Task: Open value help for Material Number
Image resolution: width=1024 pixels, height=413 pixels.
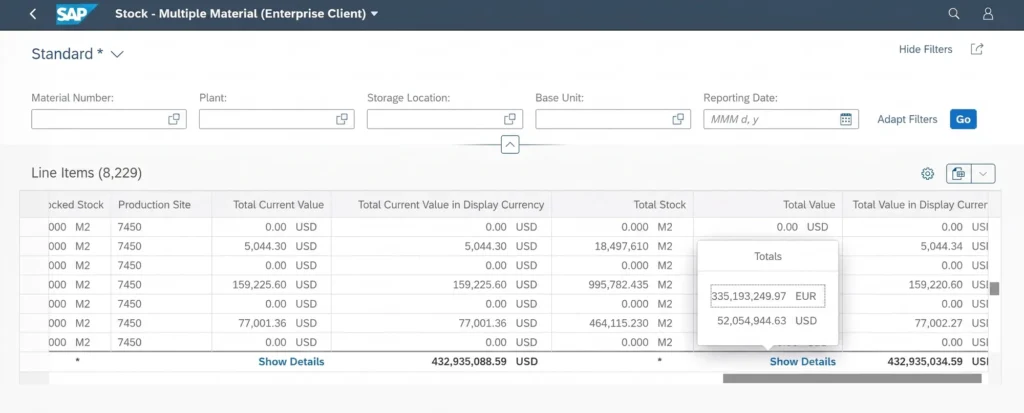Action: 174,119
